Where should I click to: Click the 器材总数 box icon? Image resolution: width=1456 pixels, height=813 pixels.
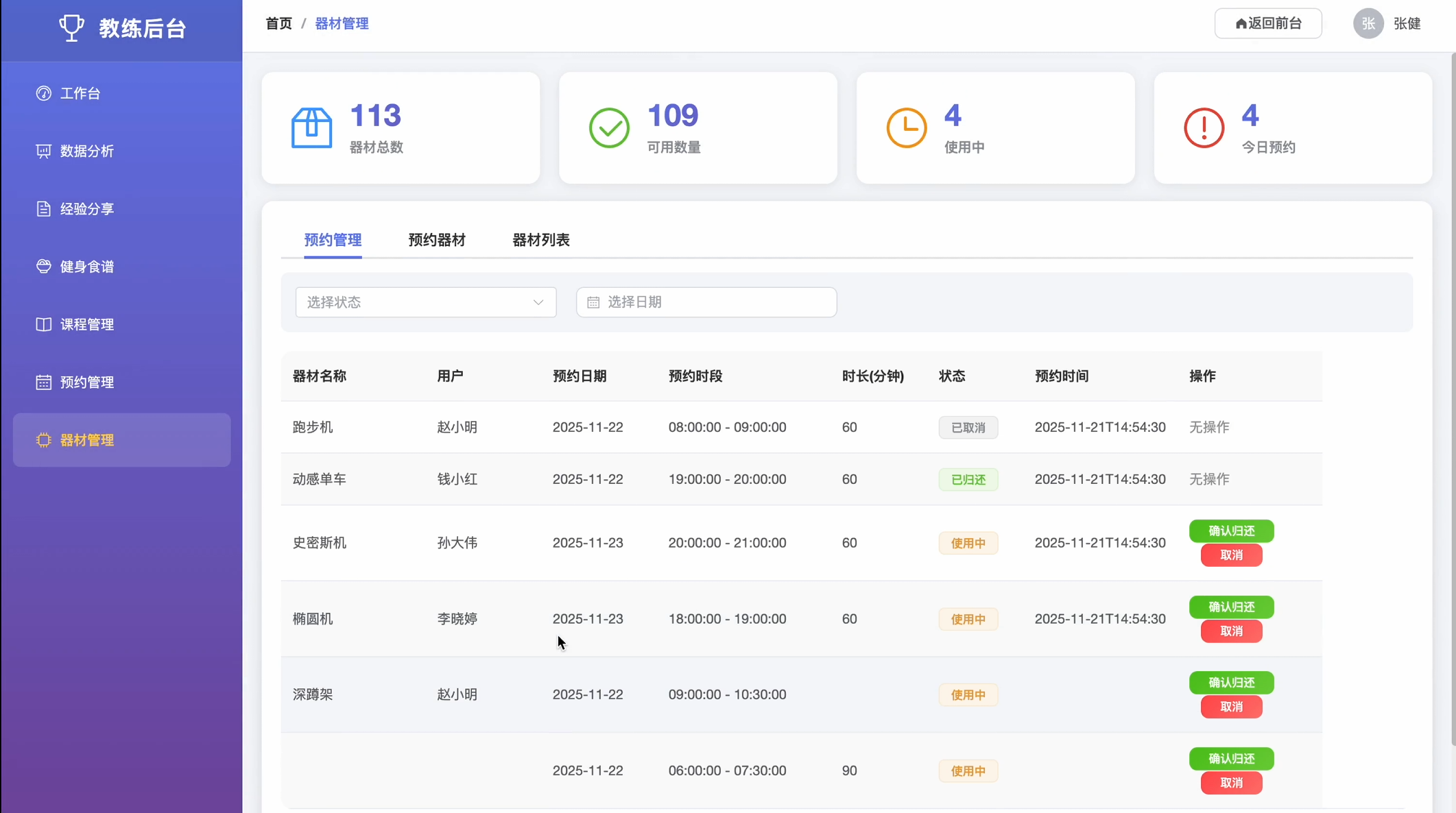tap(311, 128)
